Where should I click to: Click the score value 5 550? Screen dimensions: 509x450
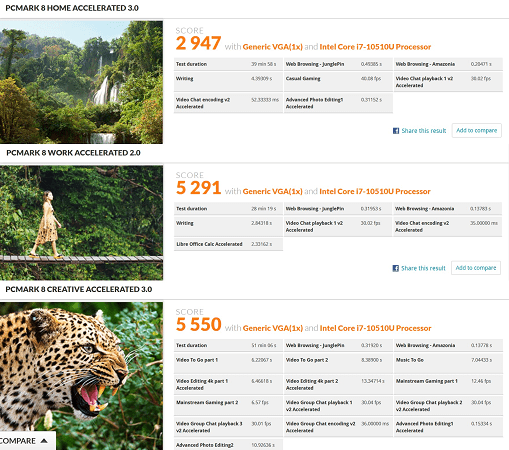[198, 325]
